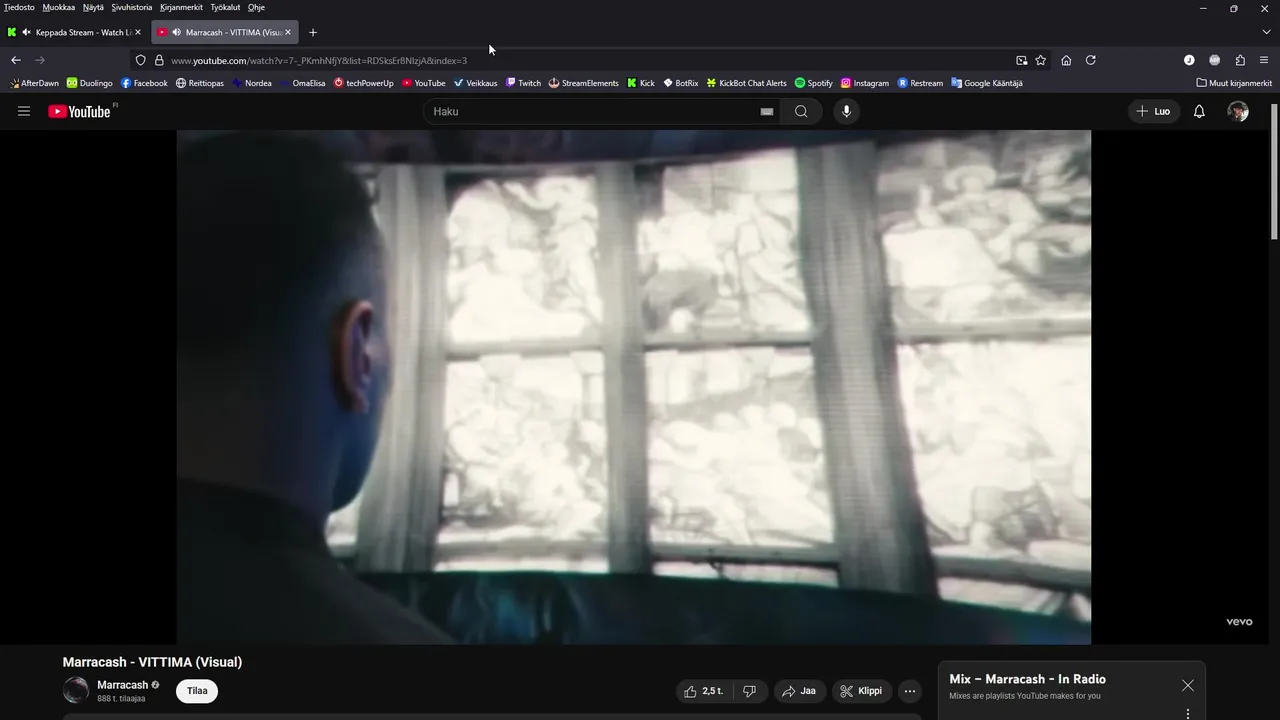Open the Työkalut menu

click(225, 7)
